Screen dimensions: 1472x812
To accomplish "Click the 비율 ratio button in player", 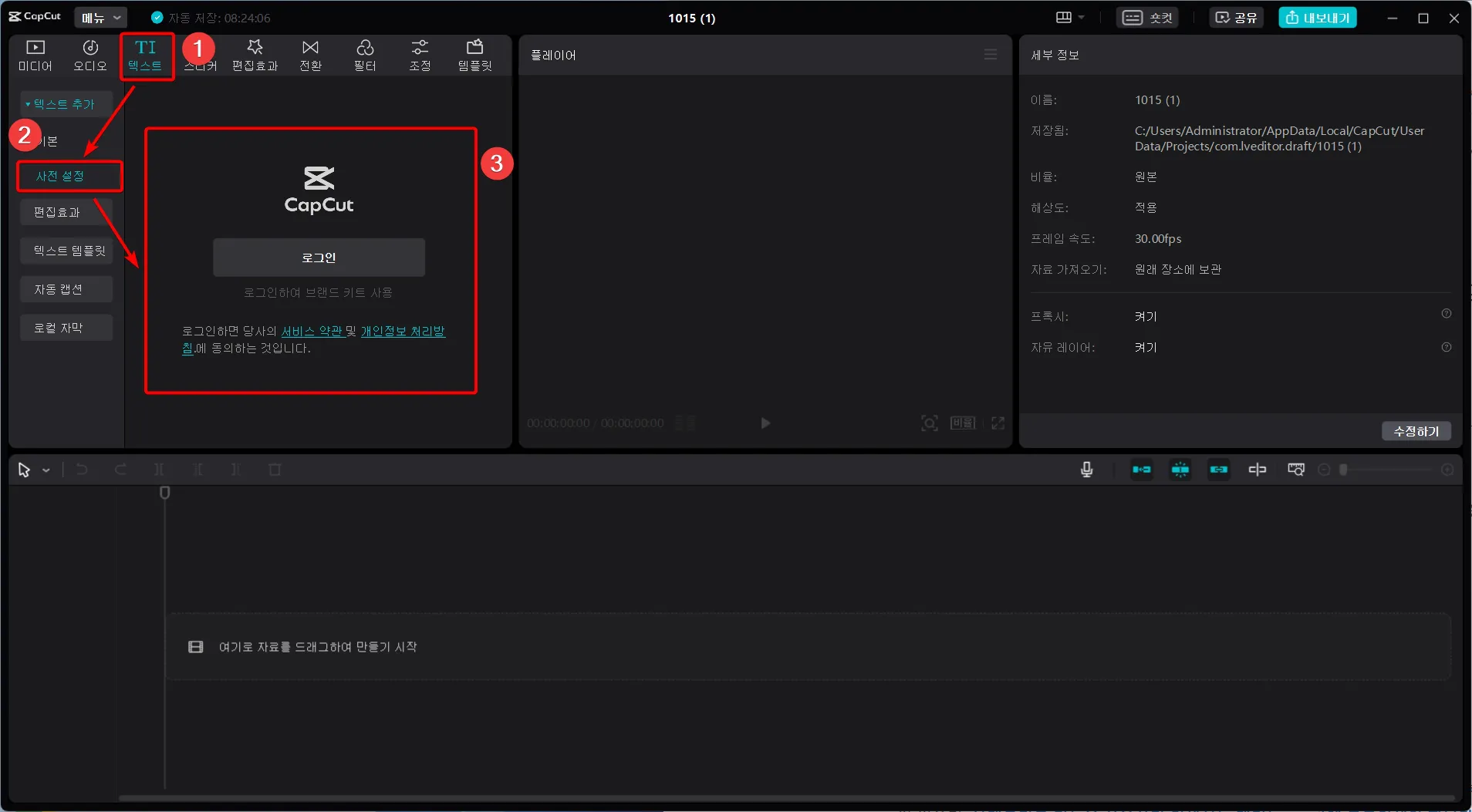I will coord(963,423).
